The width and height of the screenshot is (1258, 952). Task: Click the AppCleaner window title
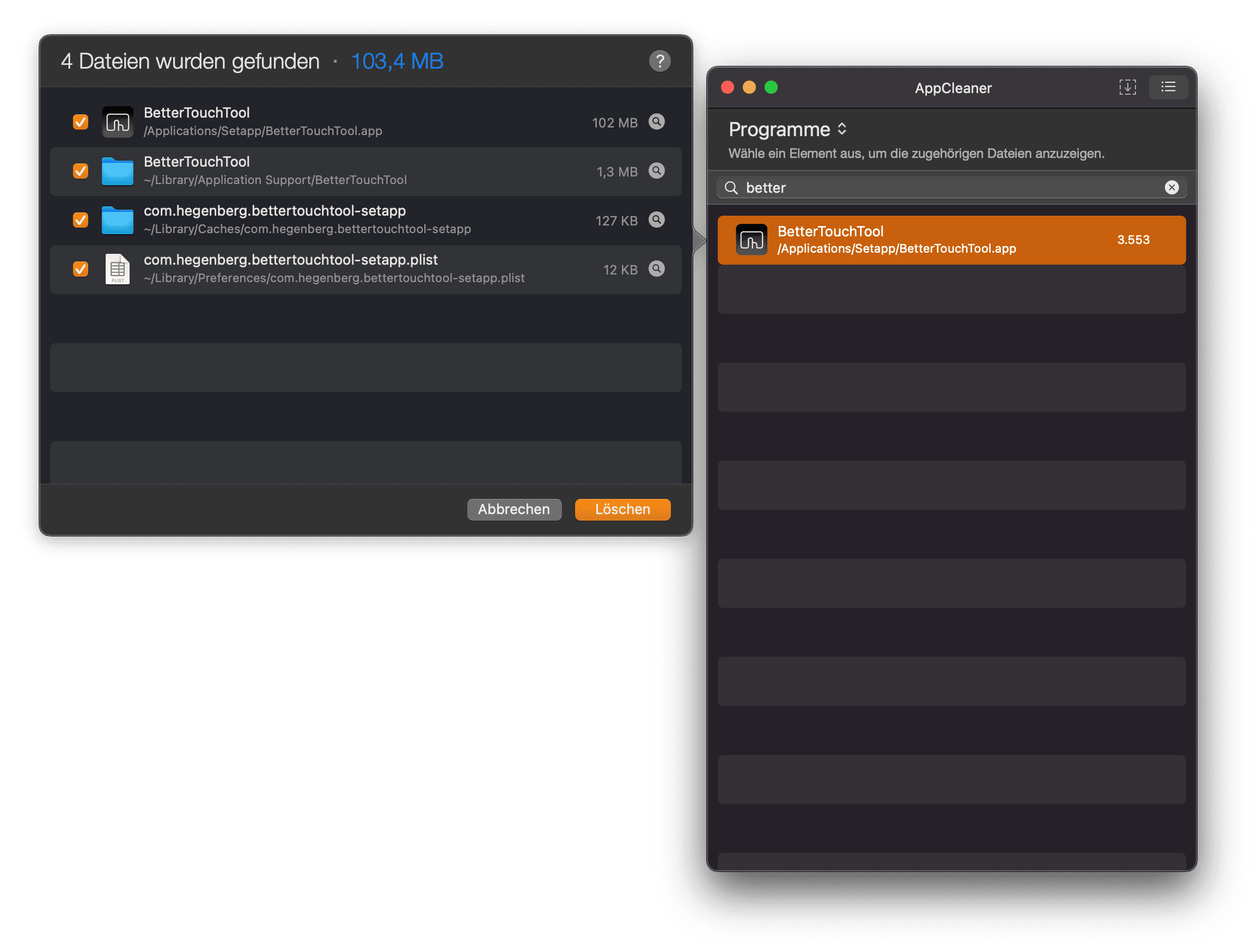952,88
